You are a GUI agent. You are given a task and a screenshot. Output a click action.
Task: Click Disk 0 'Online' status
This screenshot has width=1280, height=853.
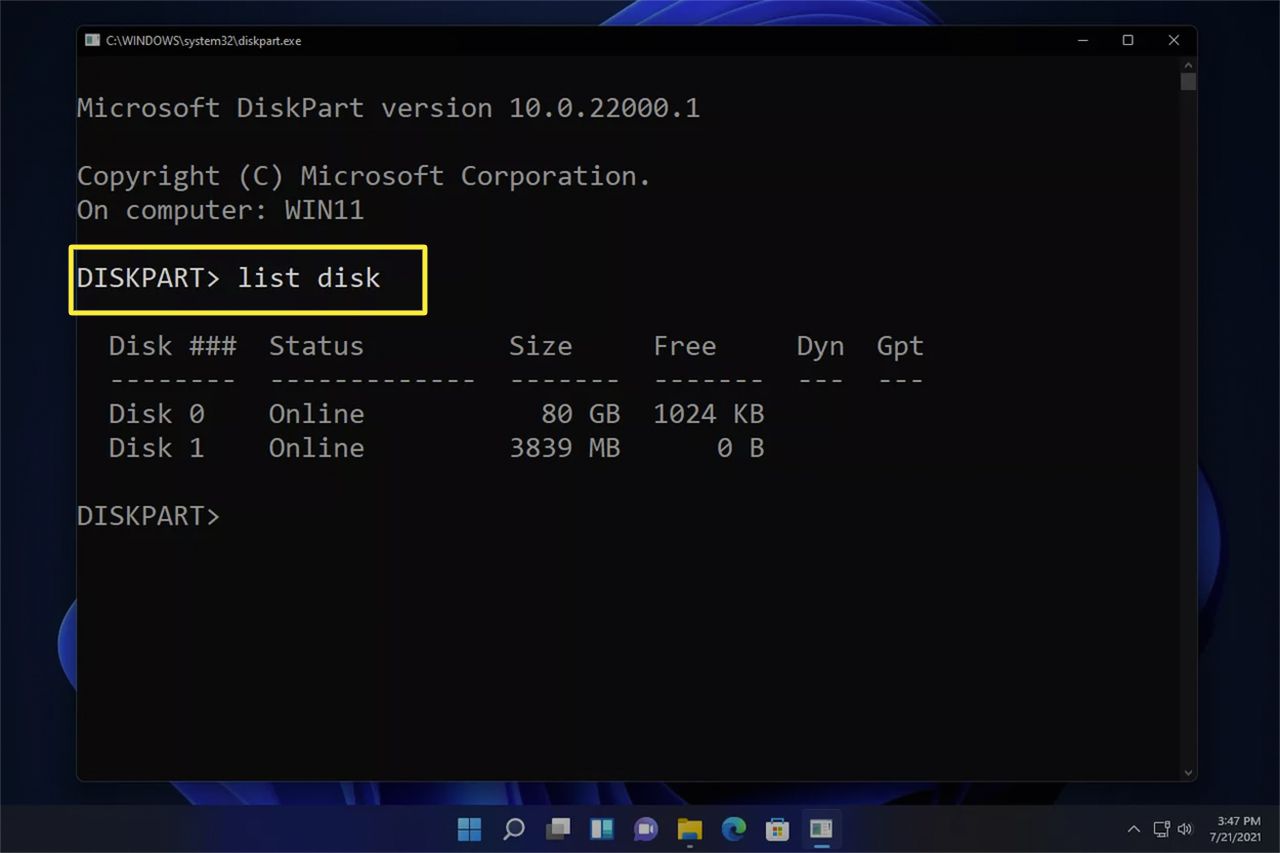point(317,414)
